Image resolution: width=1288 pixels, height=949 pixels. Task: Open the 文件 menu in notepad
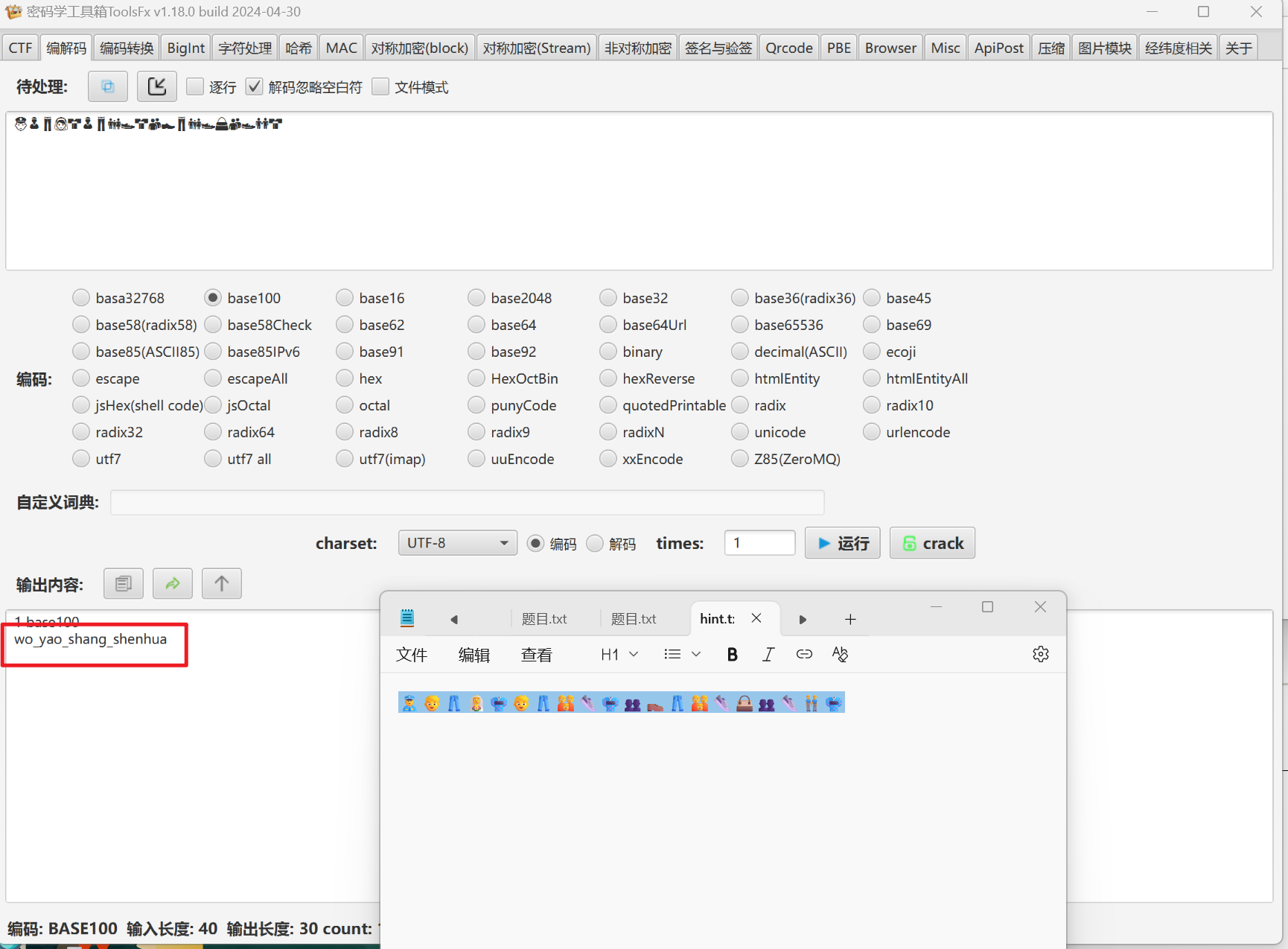(412, 655)
